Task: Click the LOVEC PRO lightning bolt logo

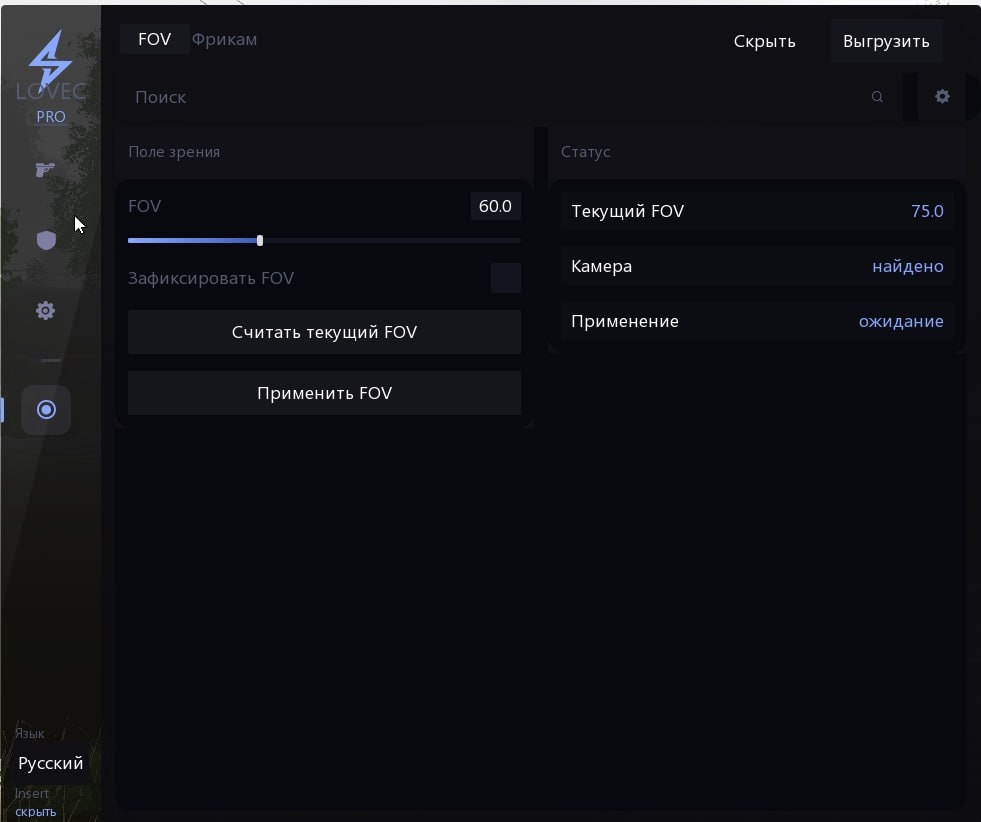Action: (50, 62)
